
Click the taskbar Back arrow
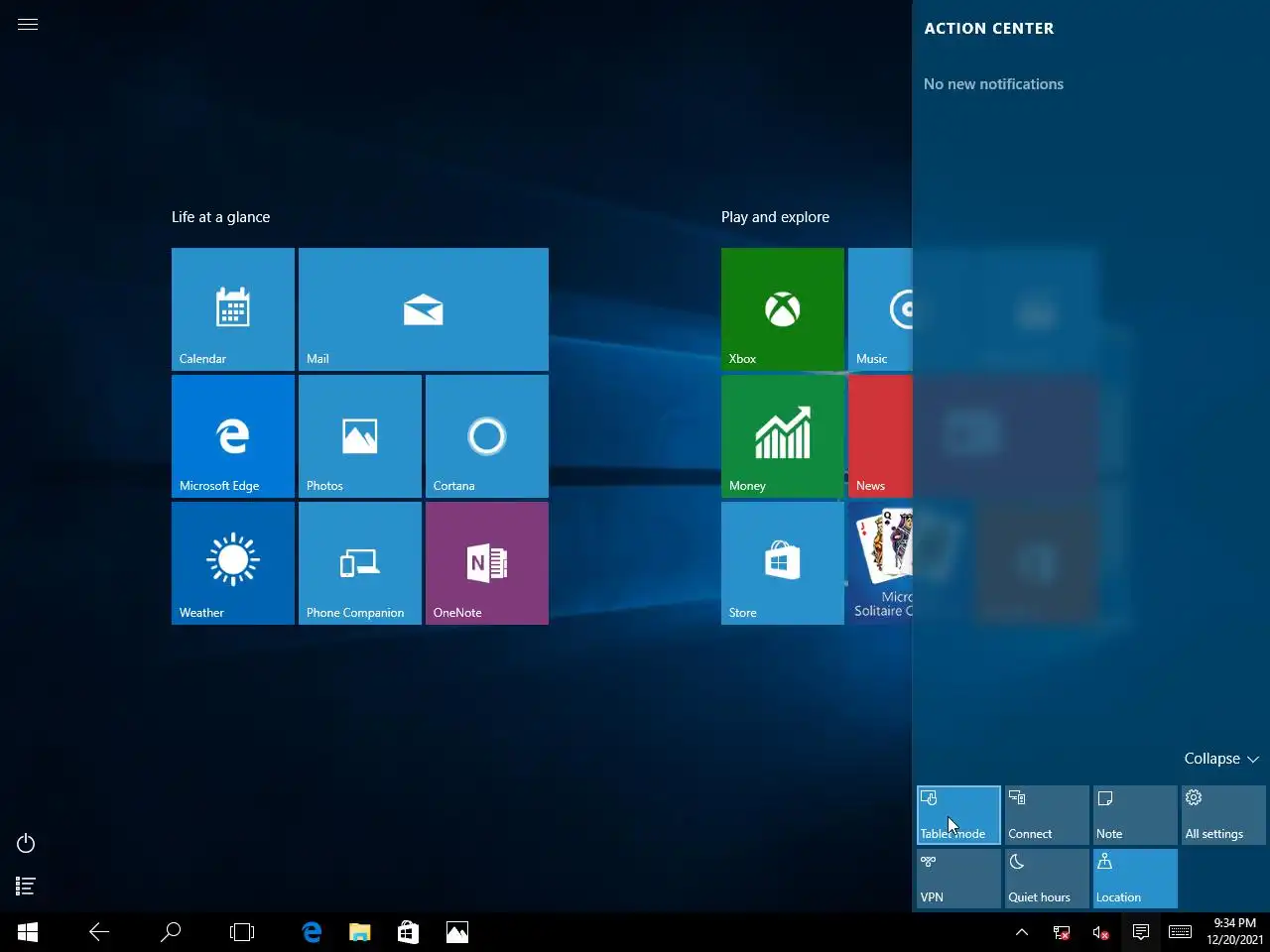(99, 932)
